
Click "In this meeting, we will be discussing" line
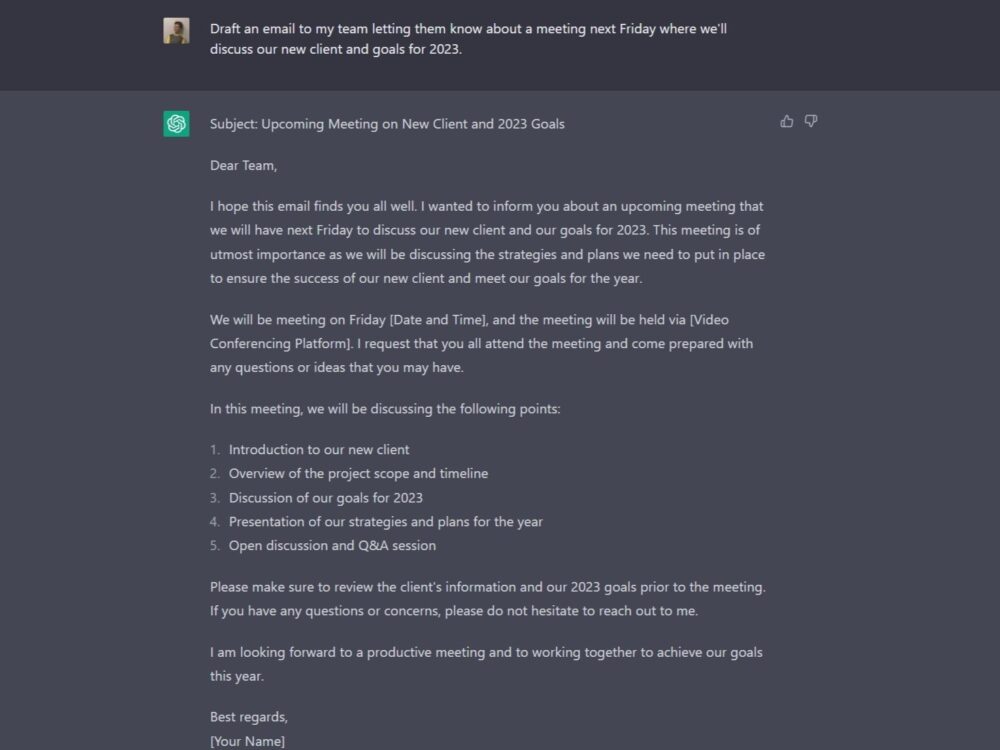(385, 409)
